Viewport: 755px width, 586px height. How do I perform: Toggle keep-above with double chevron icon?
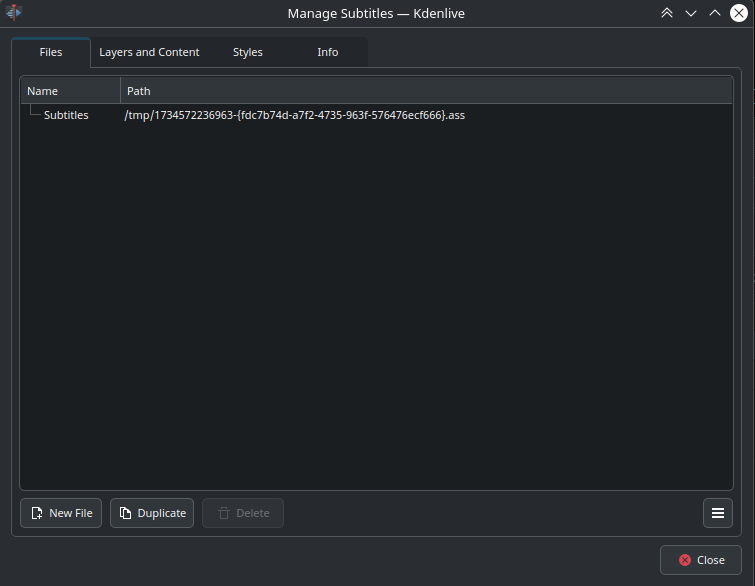[666, 13]
